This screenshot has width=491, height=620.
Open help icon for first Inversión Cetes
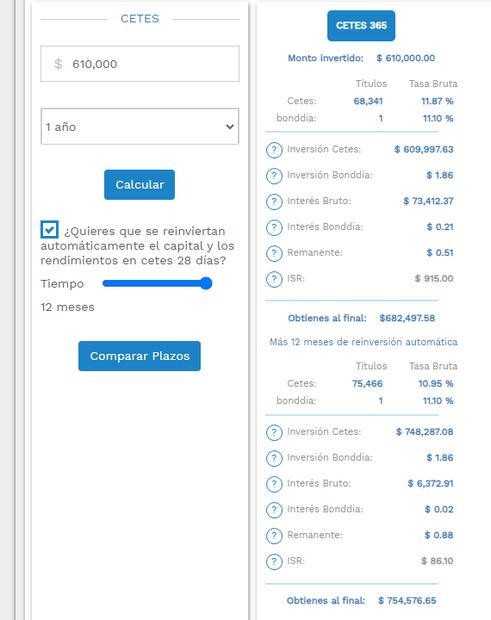tap(274, 150)
